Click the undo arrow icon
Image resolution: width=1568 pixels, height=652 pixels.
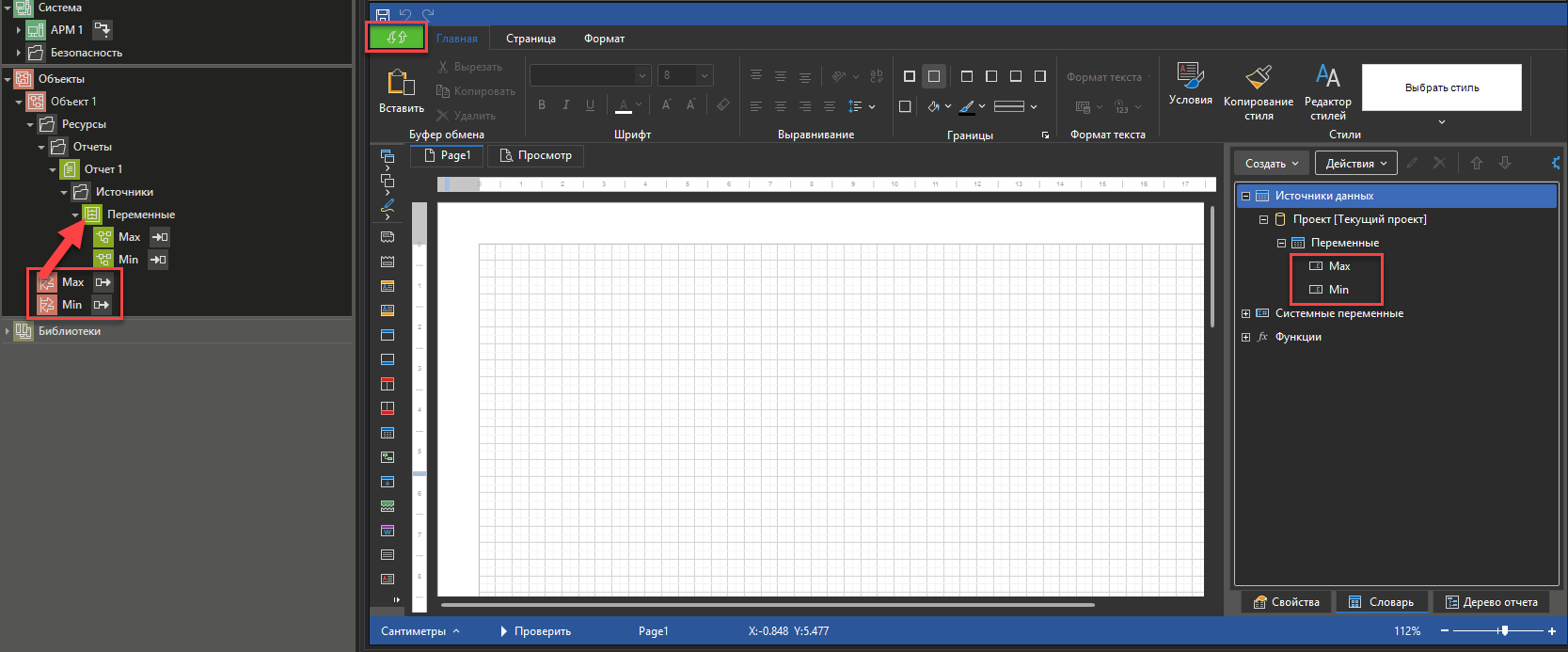click(405, 15)
